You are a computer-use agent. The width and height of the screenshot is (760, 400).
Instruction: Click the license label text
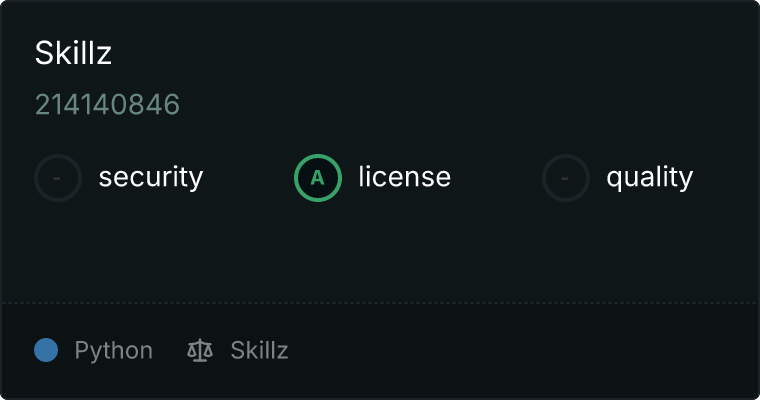405,176
